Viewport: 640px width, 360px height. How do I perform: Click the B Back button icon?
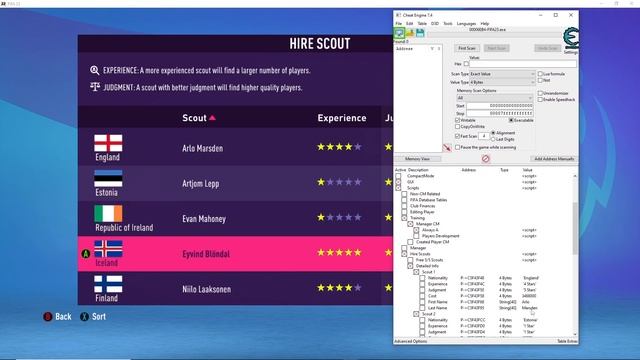point(48,317)
